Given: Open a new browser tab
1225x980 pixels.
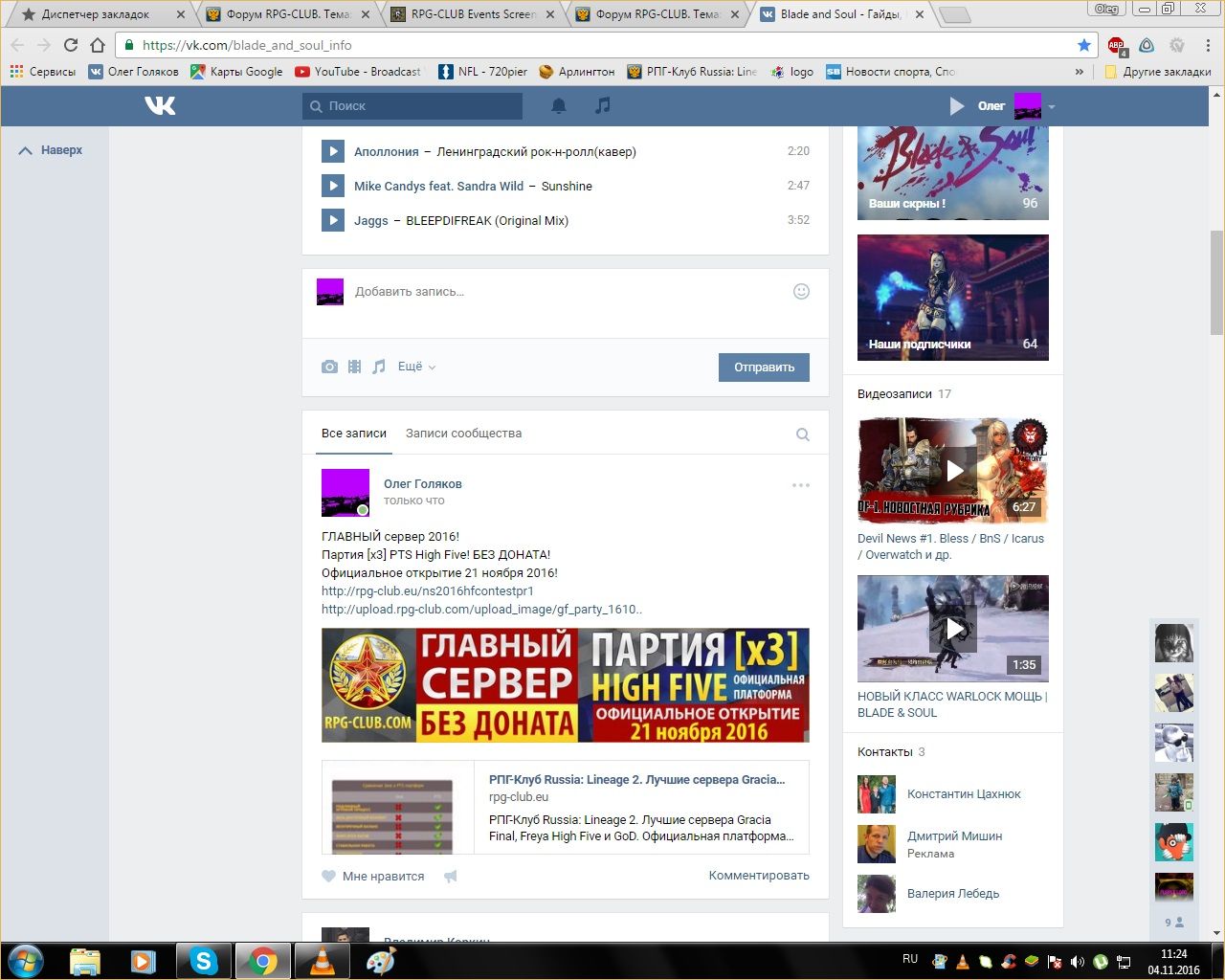Looking at the screenshot, I should [954, 14].
